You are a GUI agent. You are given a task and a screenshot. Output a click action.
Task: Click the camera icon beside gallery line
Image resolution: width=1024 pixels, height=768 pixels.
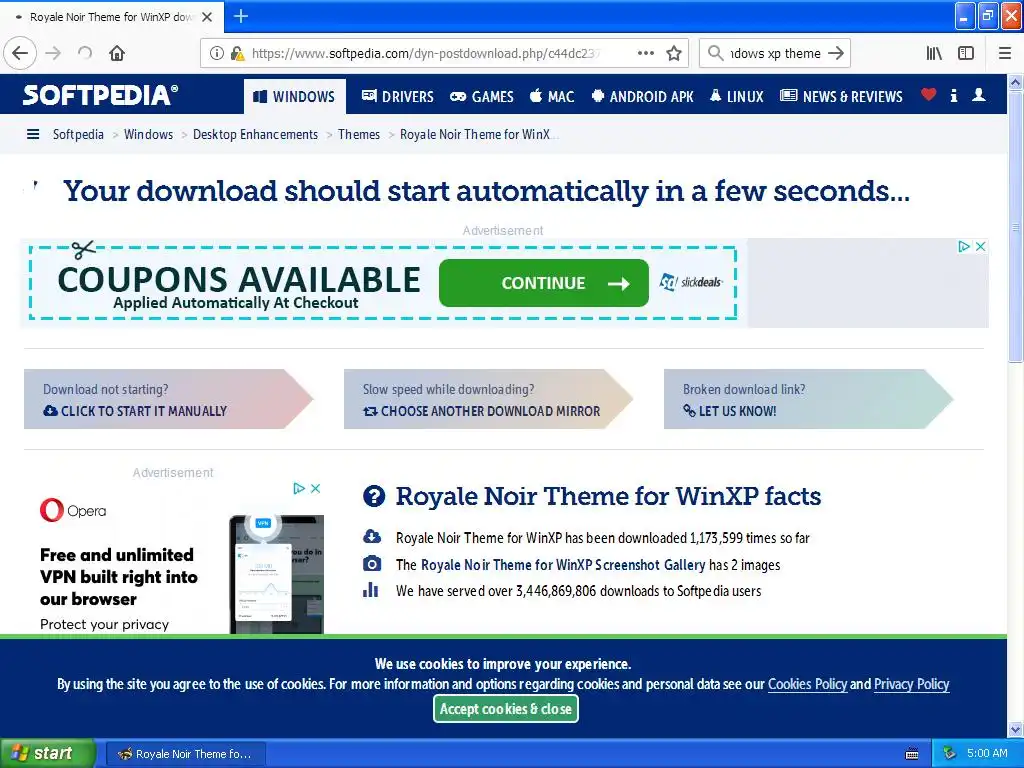click(x=372, y=564)
